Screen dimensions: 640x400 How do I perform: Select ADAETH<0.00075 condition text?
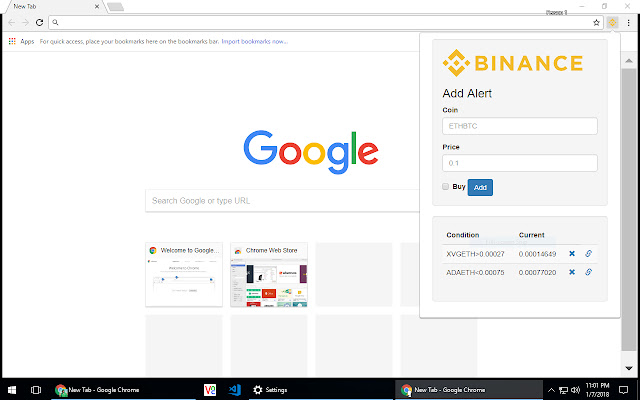475,272
